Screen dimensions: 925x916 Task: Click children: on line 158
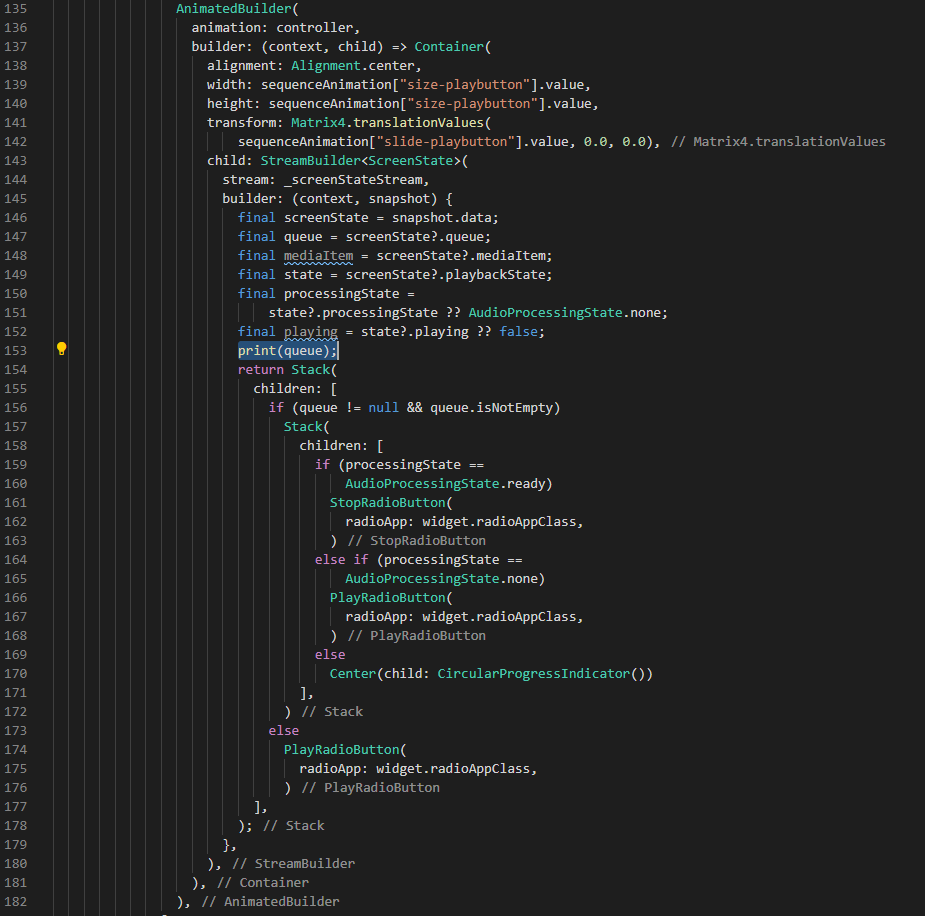334,445
